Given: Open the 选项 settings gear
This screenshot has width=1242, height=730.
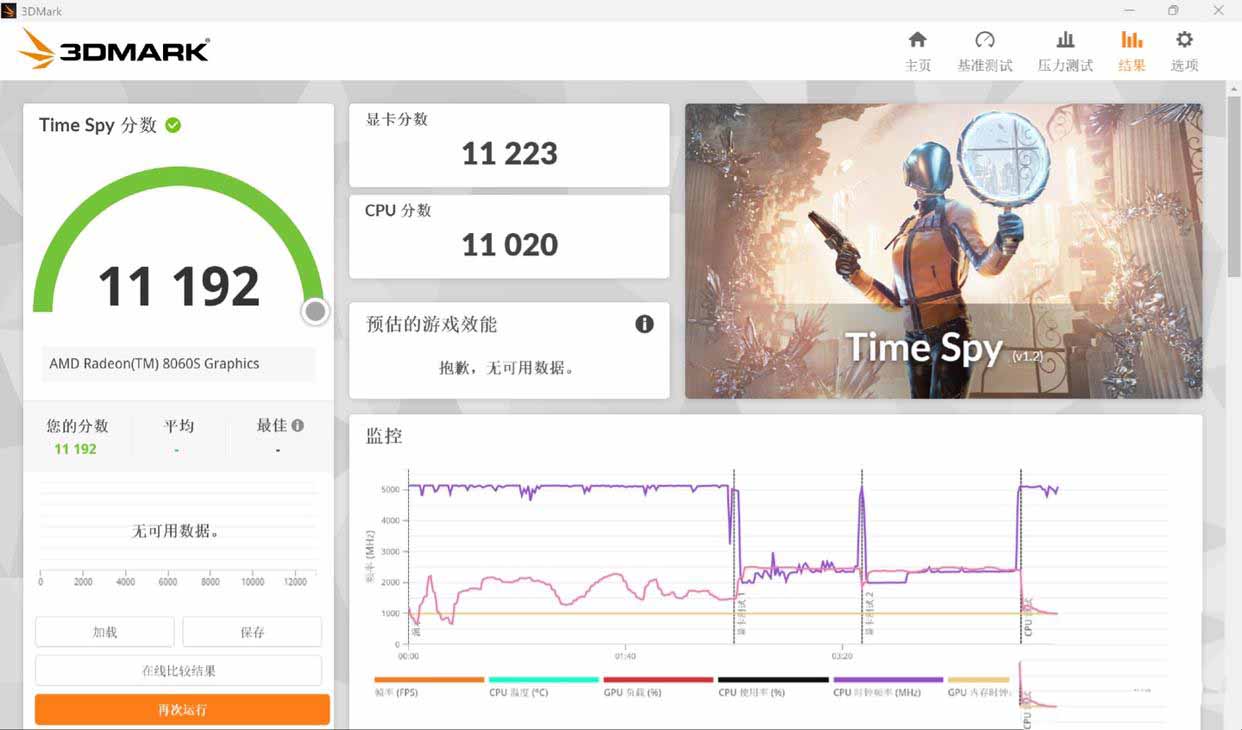Looking at the screenshot, I should tap(1184, 50).
